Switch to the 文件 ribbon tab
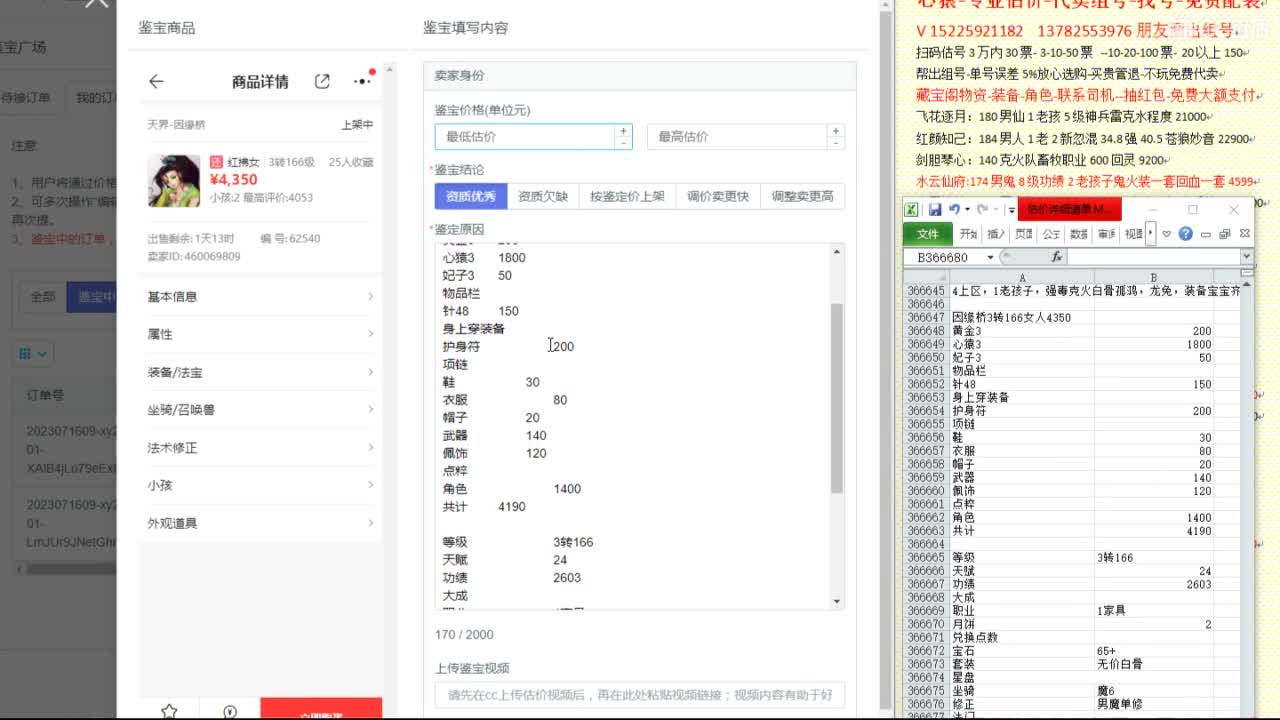 [x=928, y=233]
